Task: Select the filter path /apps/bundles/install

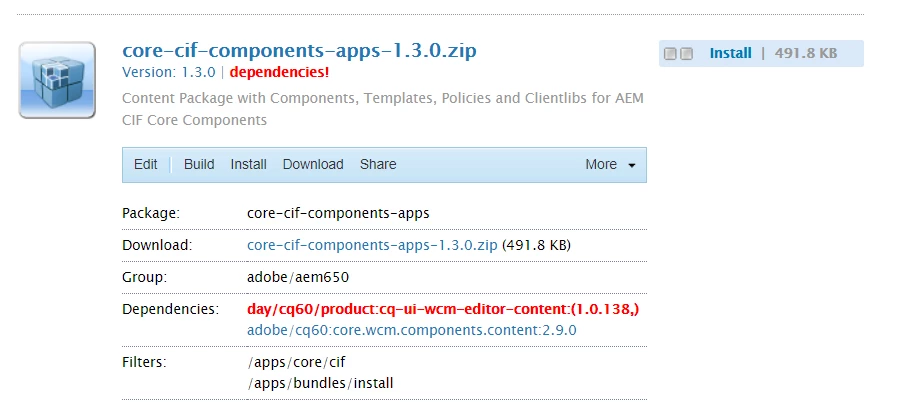Action: point(320,383)
